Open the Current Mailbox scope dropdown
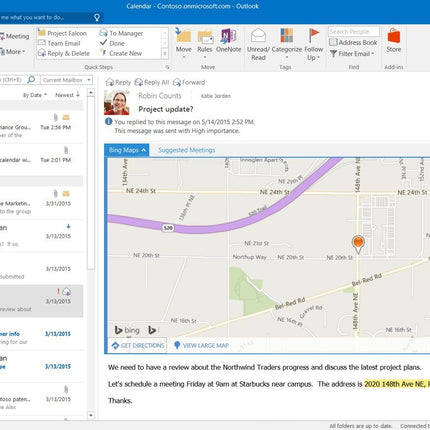 (66, 80)
